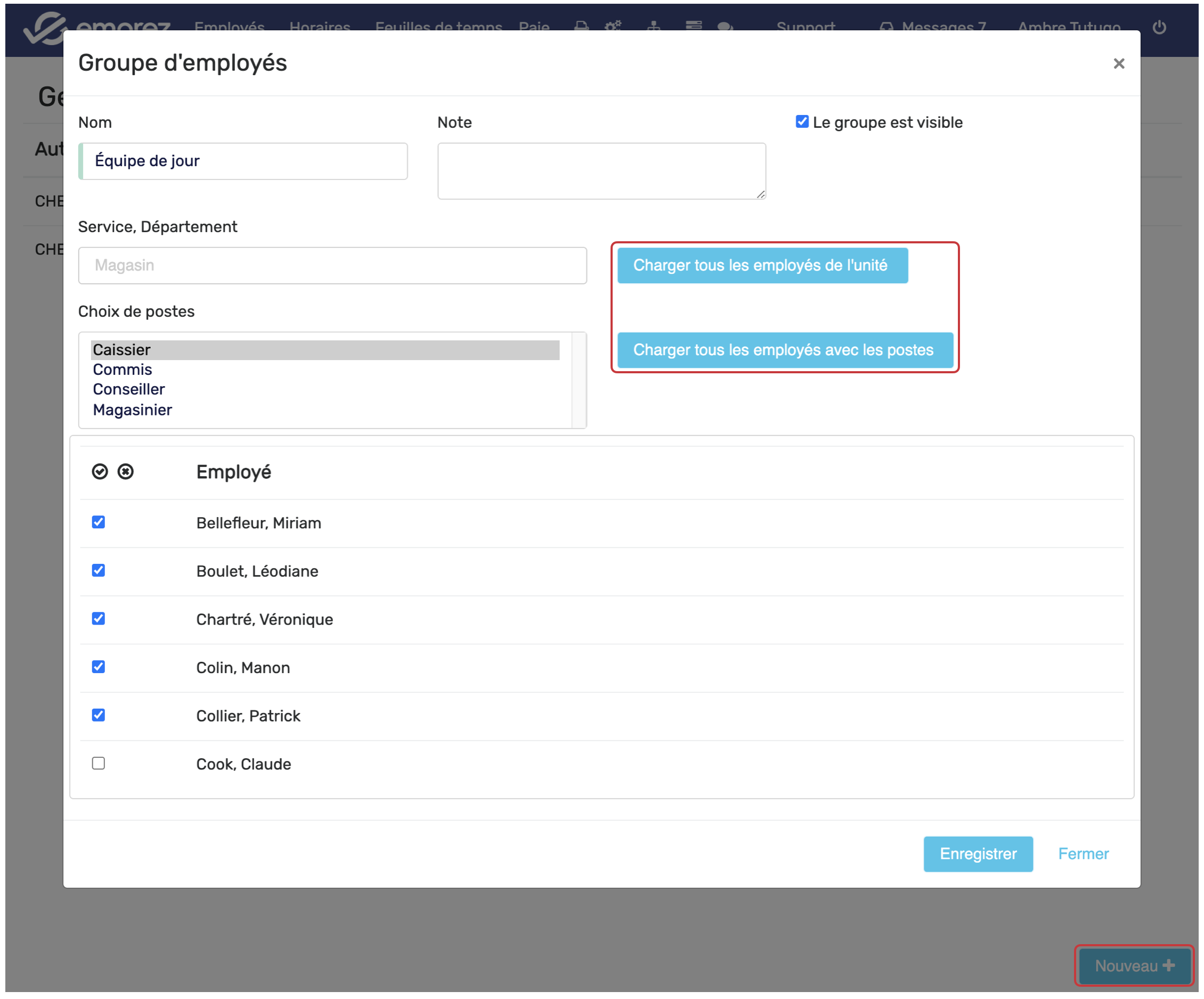This screenshot has width=1204, height=999.
Task: Click the select-all employees check icon
Action: coord(100,472)
